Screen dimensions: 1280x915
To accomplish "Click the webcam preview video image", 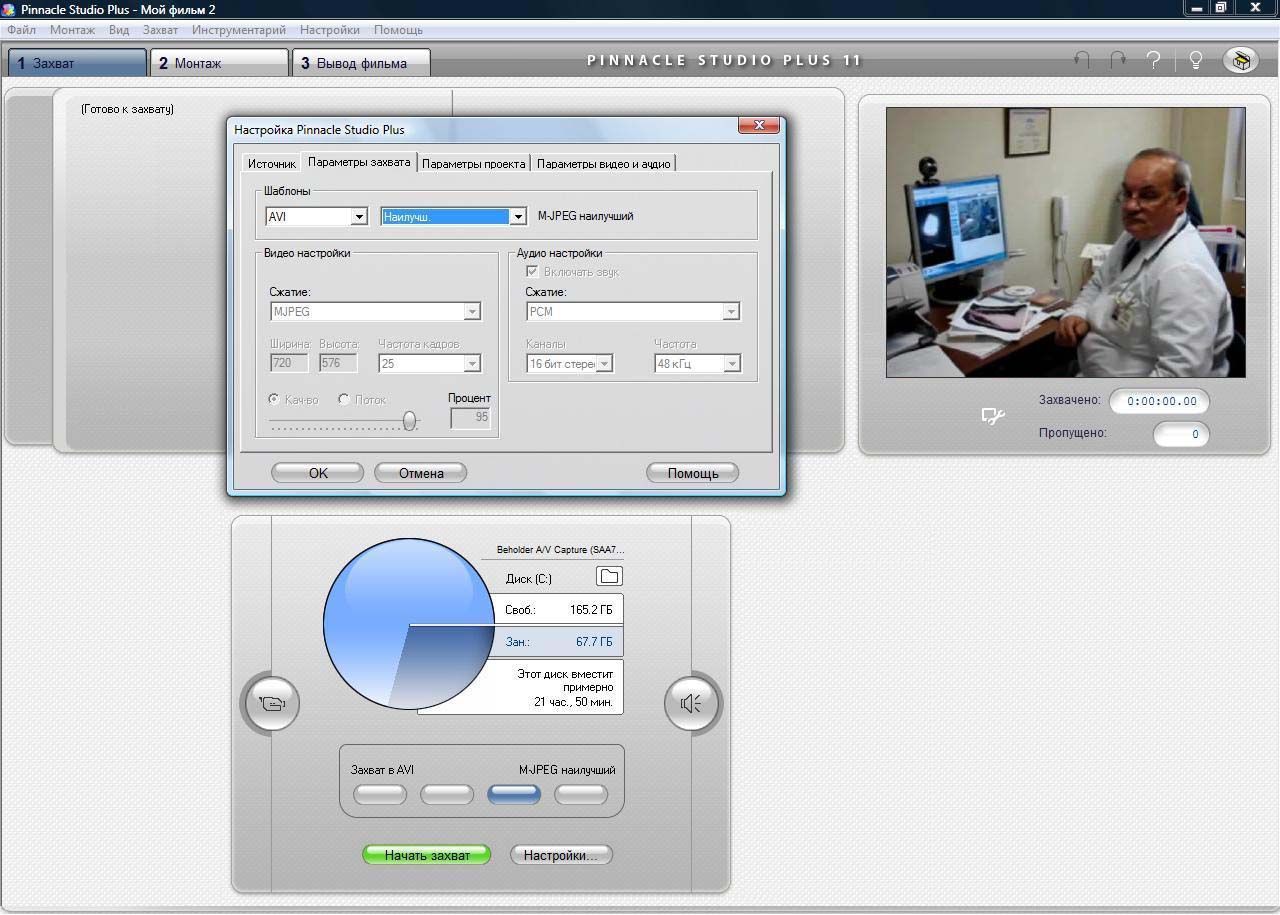I will pos(1066,243).
